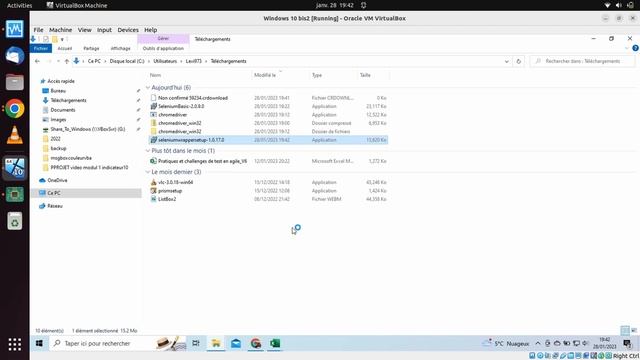Open the VirtualBox Input menu
The width and height of the screenshot is (640, 360).
point(104,30)
